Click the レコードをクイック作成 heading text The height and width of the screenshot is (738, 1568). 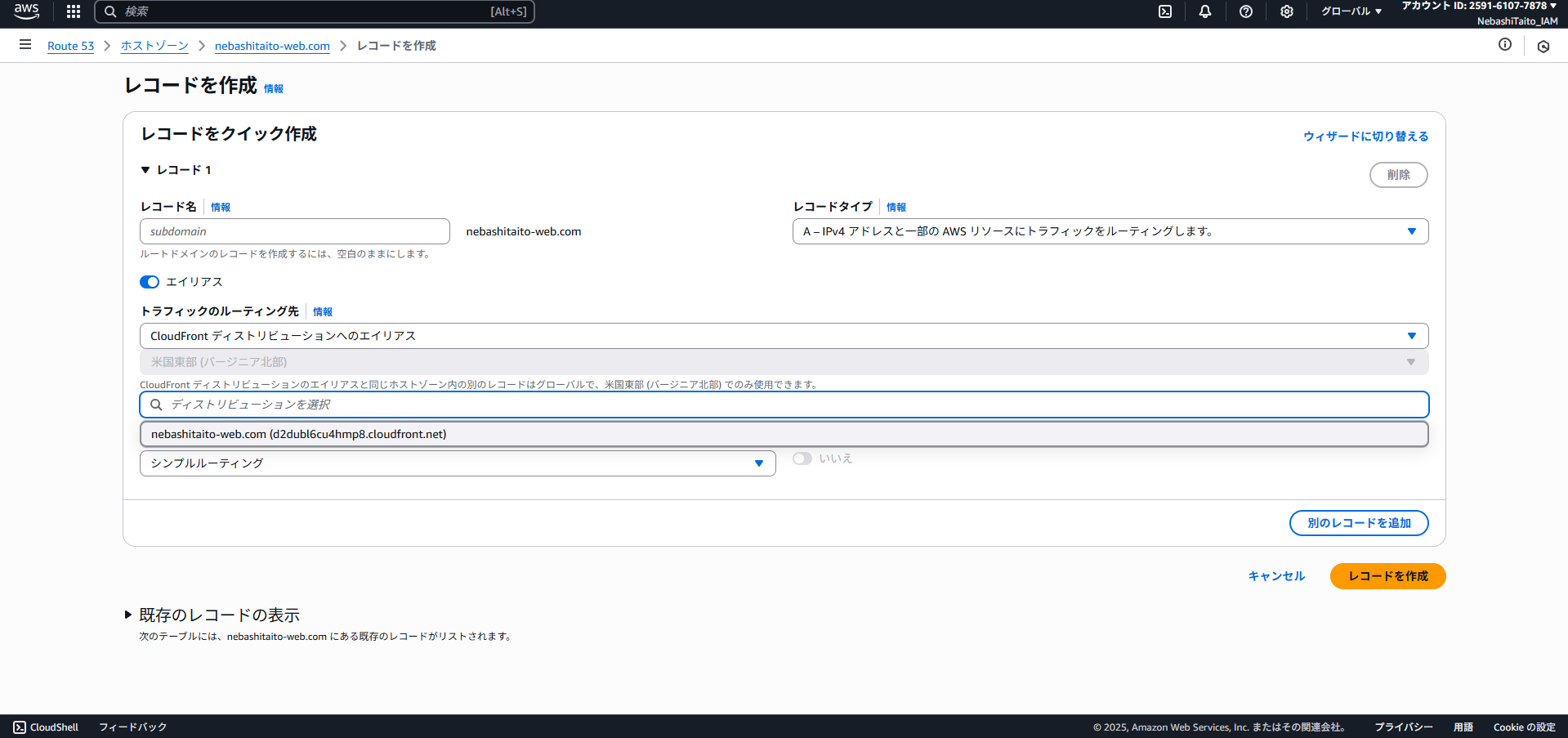click(229, 133)
